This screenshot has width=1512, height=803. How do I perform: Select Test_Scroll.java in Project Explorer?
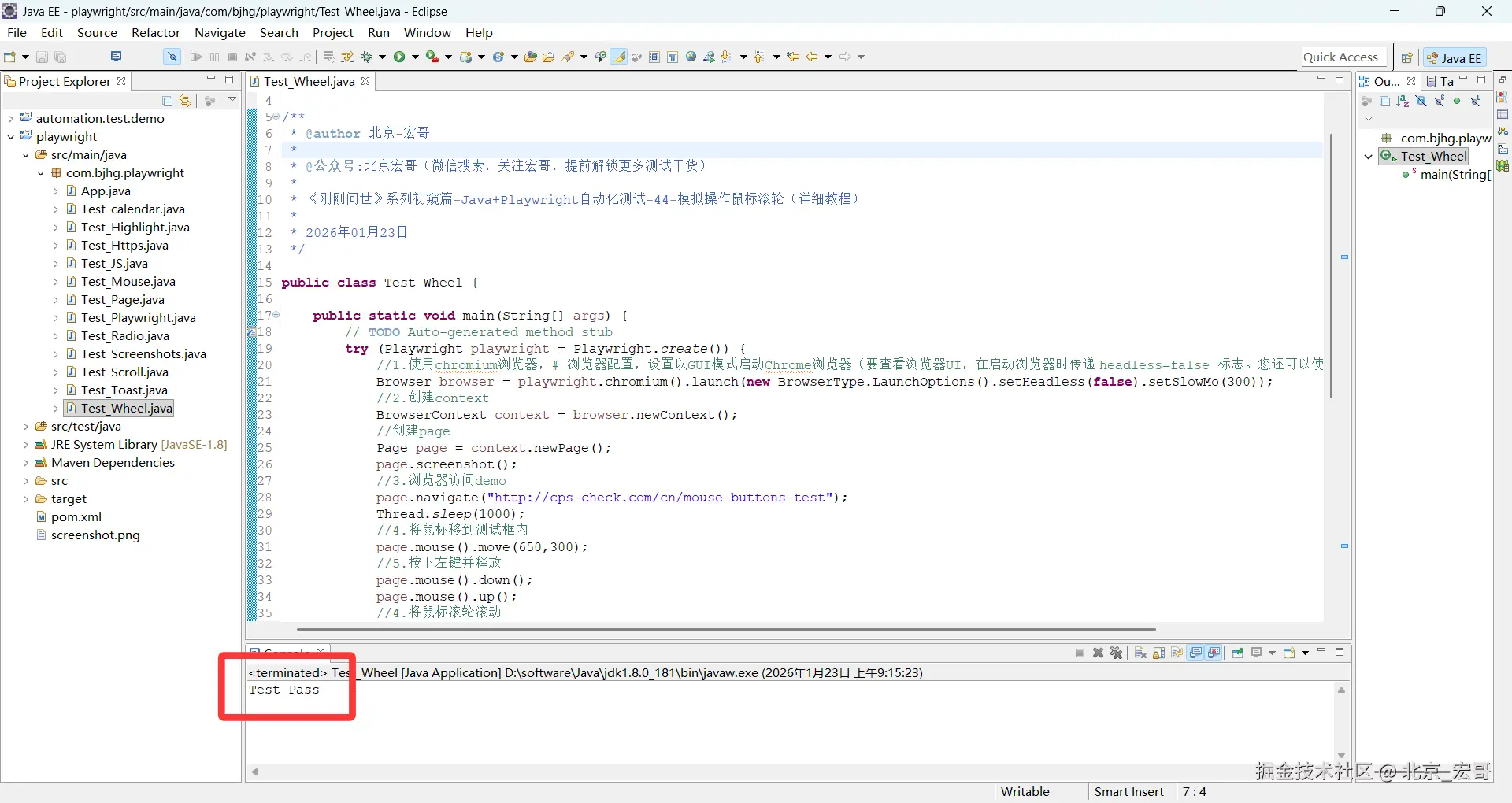124,372
